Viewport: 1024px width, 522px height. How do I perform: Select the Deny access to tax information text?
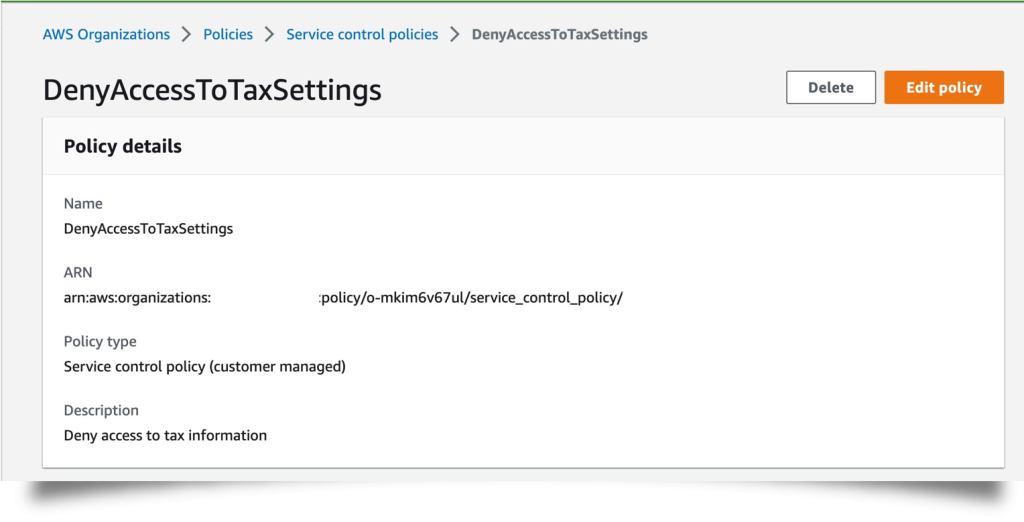pos(165,436)
